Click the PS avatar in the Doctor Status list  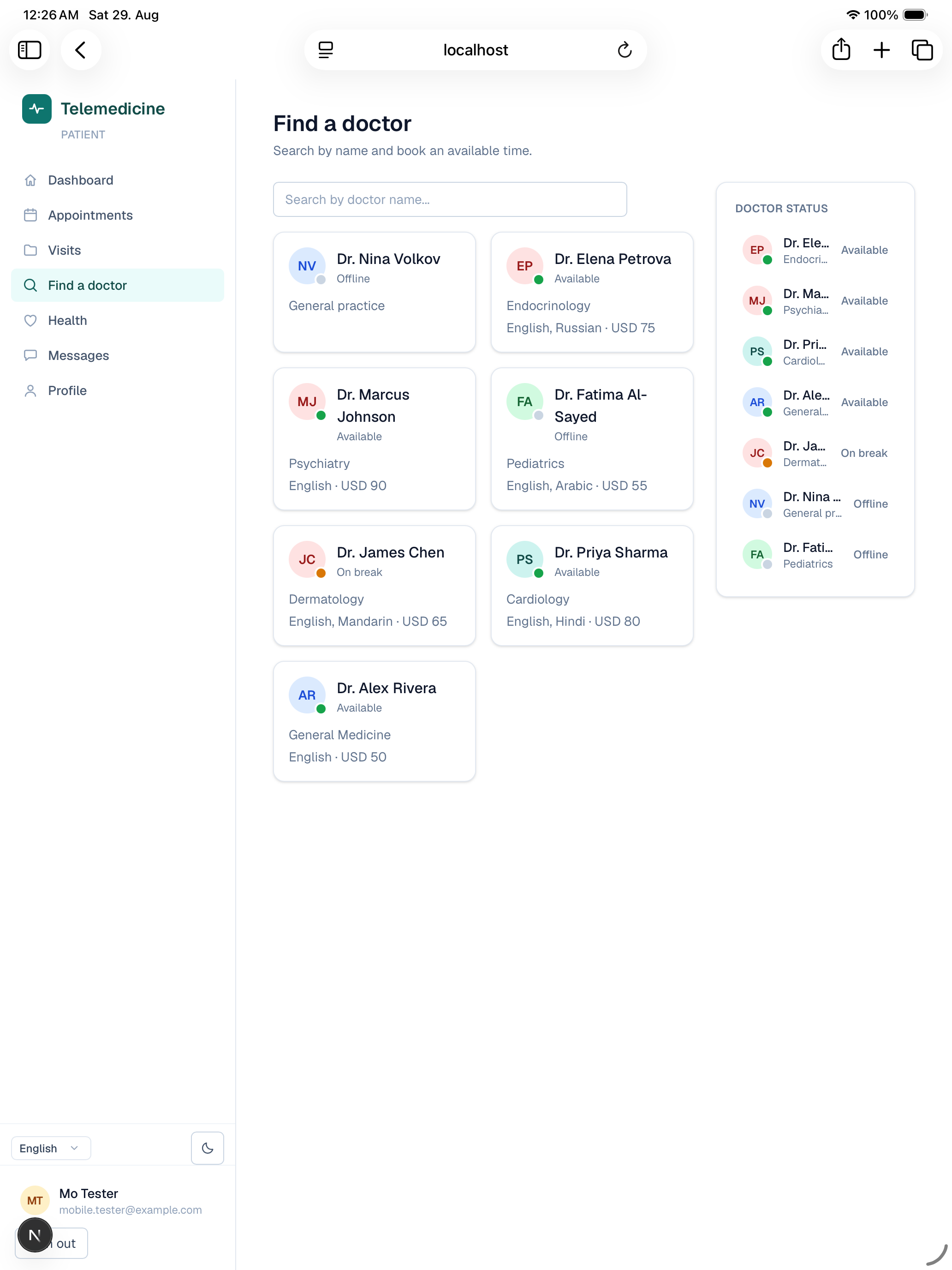pyautogui.click(x=757, y=351)
